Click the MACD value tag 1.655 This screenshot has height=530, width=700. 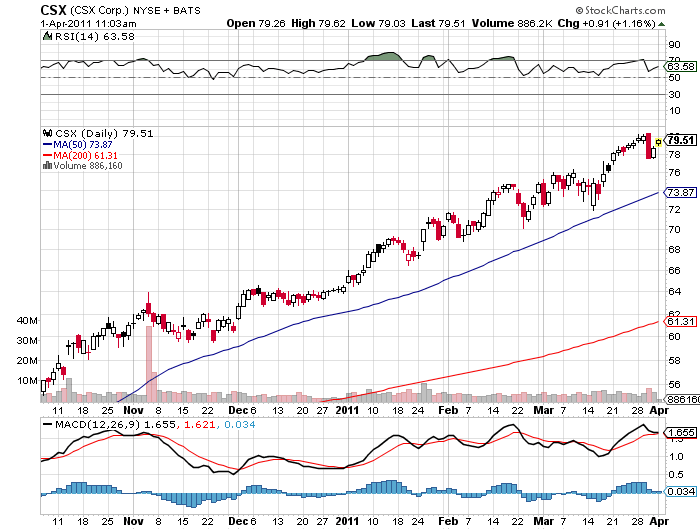[680, 432]
